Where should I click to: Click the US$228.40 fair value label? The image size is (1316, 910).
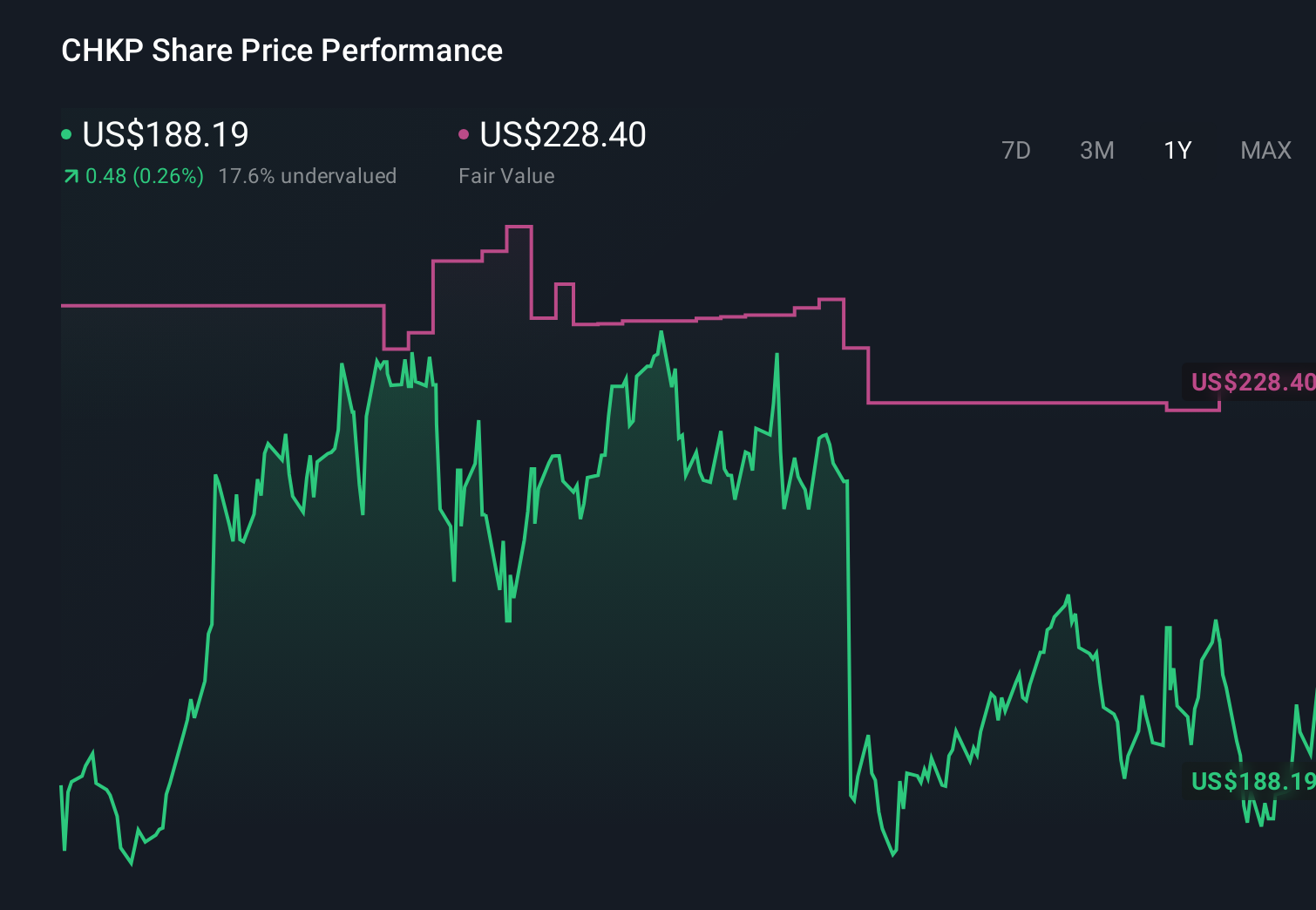click(x=563, y=135)
